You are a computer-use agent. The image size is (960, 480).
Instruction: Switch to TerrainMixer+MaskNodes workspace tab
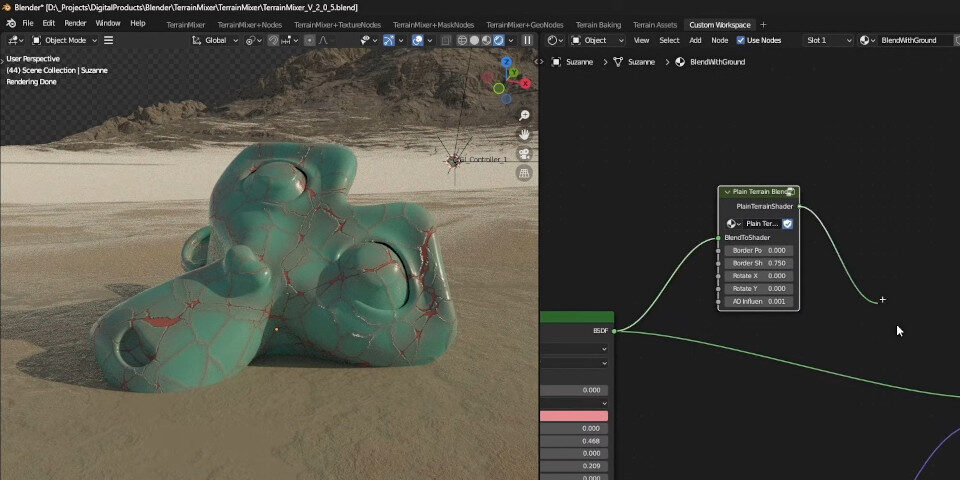(433, 25)
